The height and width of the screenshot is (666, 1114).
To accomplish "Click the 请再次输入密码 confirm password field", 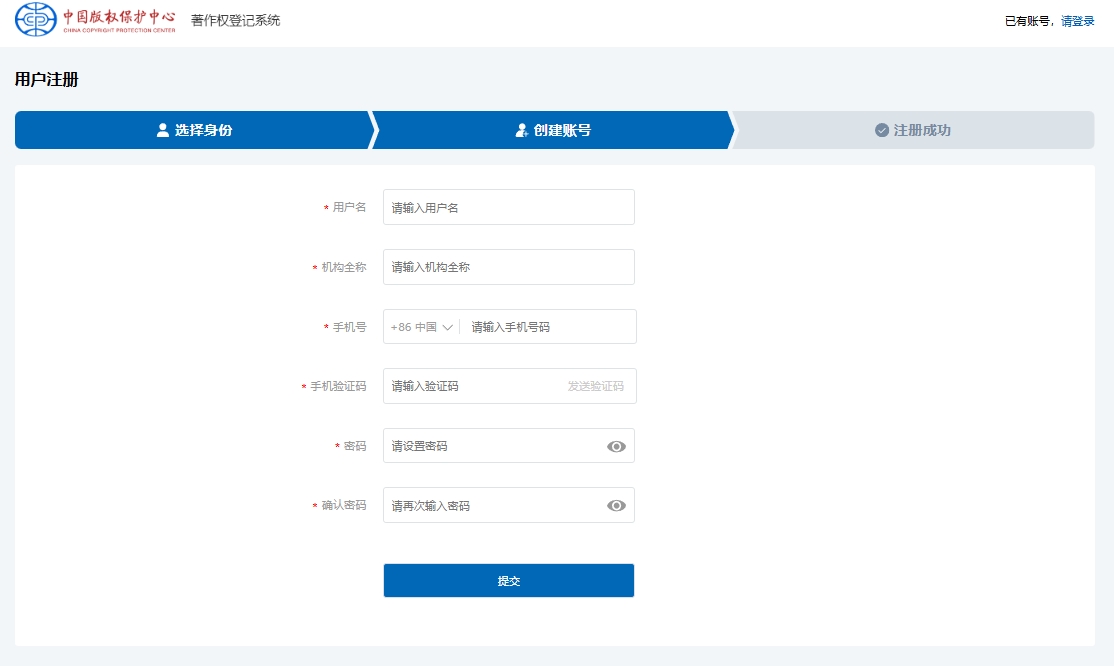I will tap(492, 506).
